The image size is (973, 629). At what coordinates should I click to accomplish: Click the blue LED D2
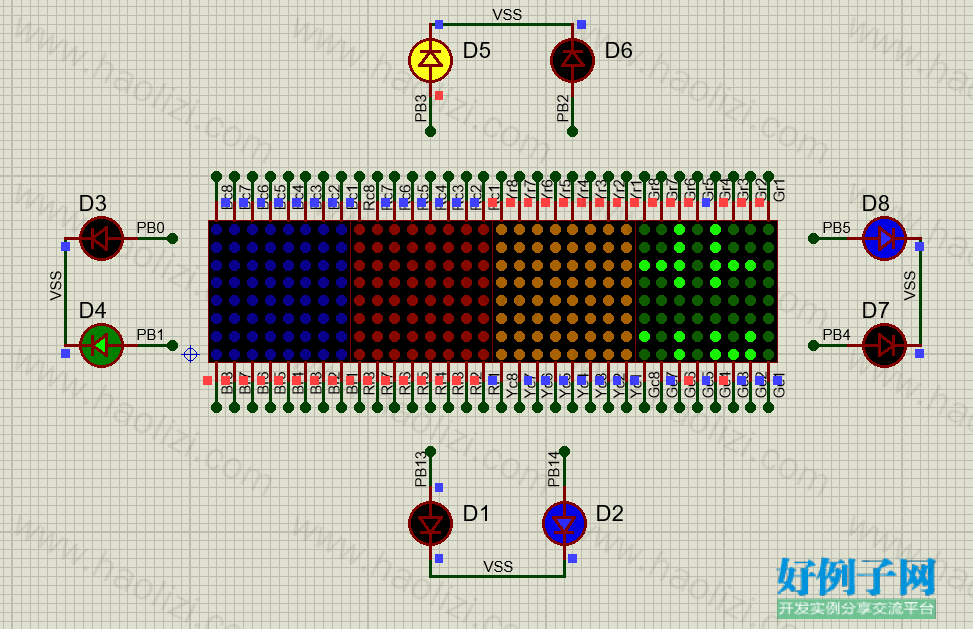pyautogui.click(x=564, y=524)
